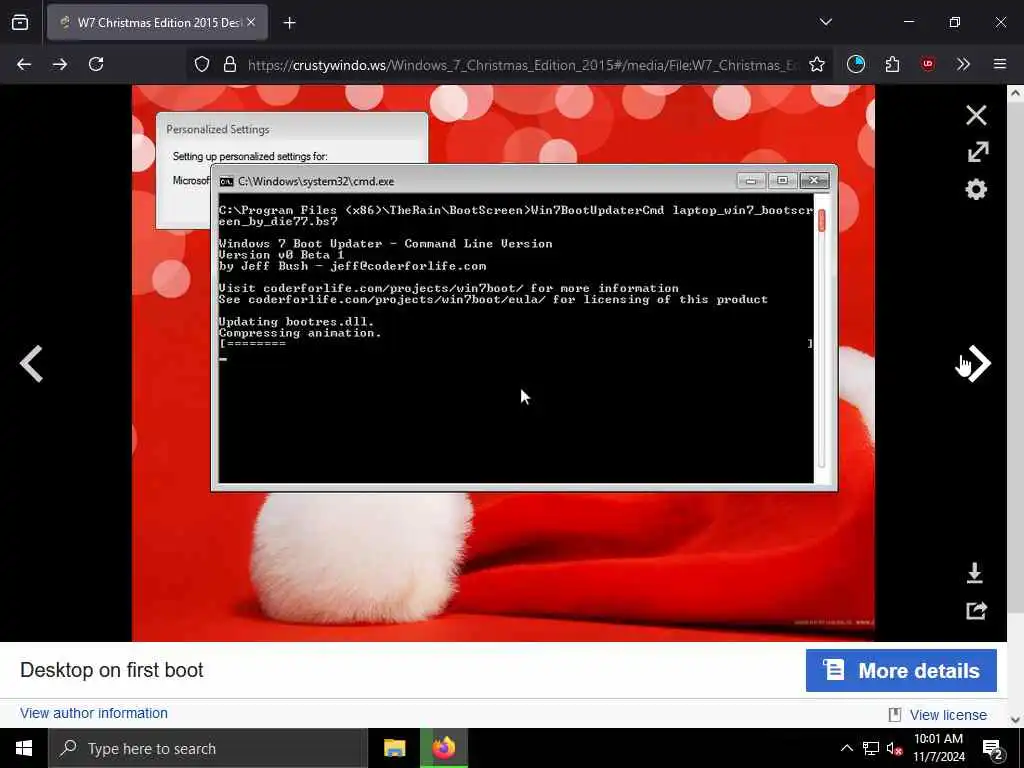Open muted volume tray icon
This screenshot has height=768, width=1024.
pos(895,748)
